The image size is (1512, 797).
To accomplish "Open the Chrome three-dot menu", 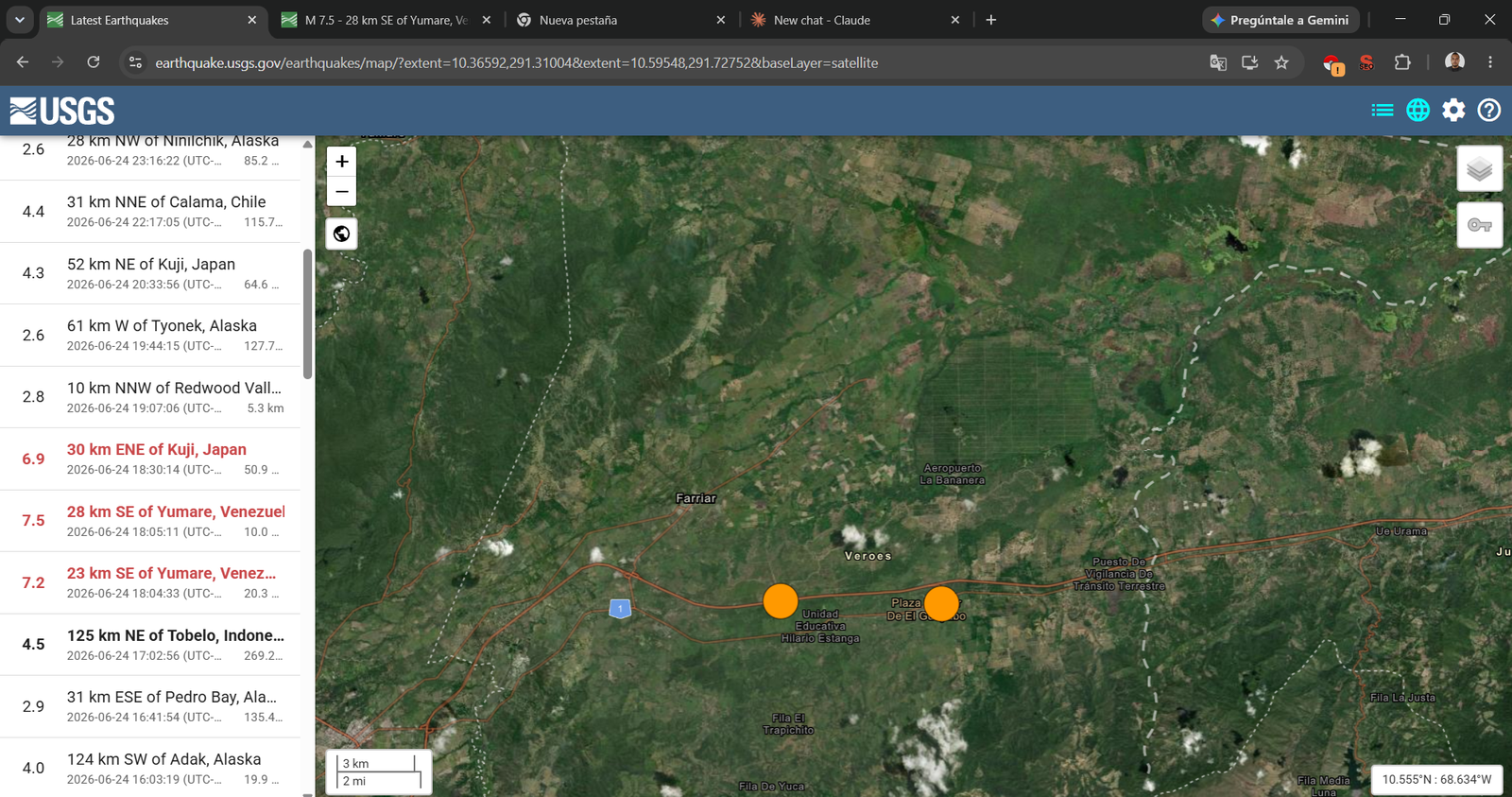I will click(1490, 62).
